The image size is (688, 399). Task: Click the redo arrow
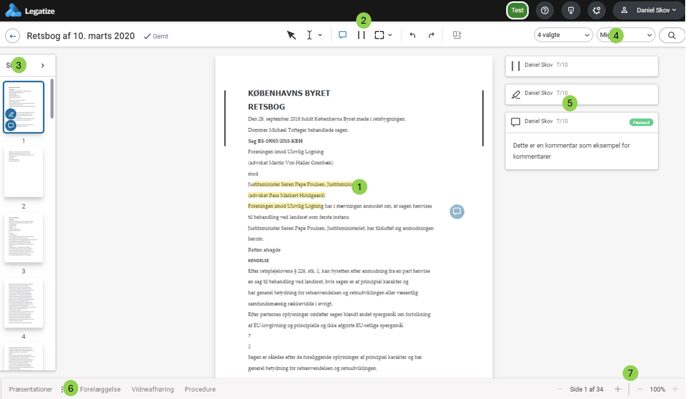tap(431, 35)
